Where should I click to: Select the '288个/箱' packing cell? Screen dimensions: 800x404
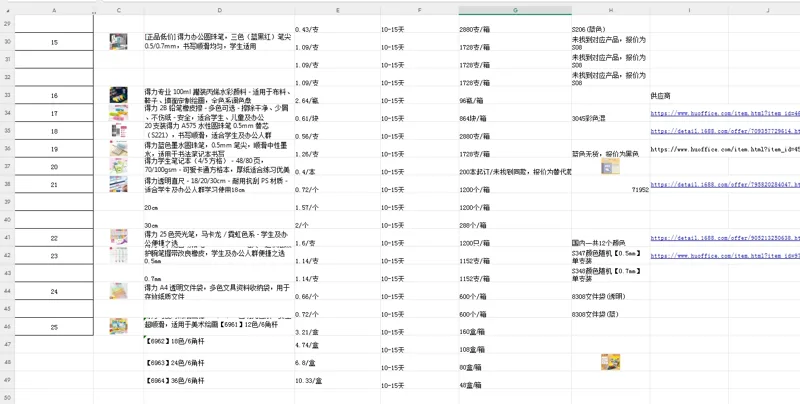click(515, 219)
